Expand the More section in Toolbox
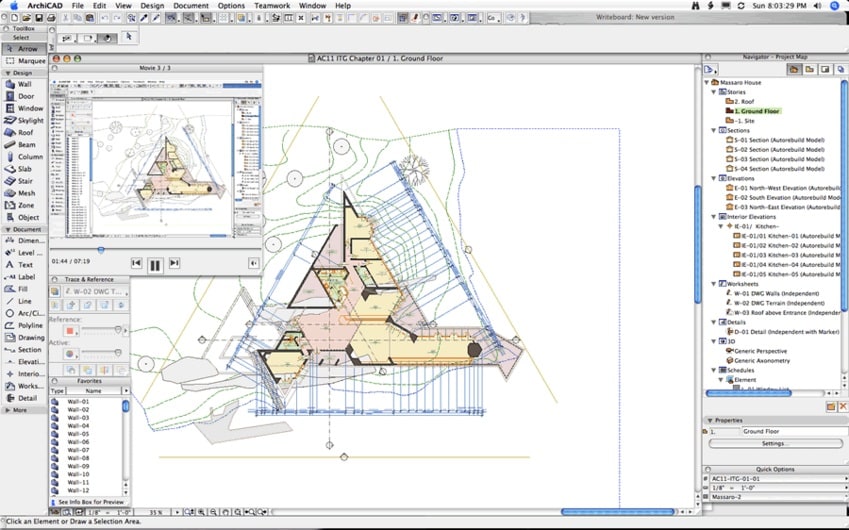 [8, 410]
